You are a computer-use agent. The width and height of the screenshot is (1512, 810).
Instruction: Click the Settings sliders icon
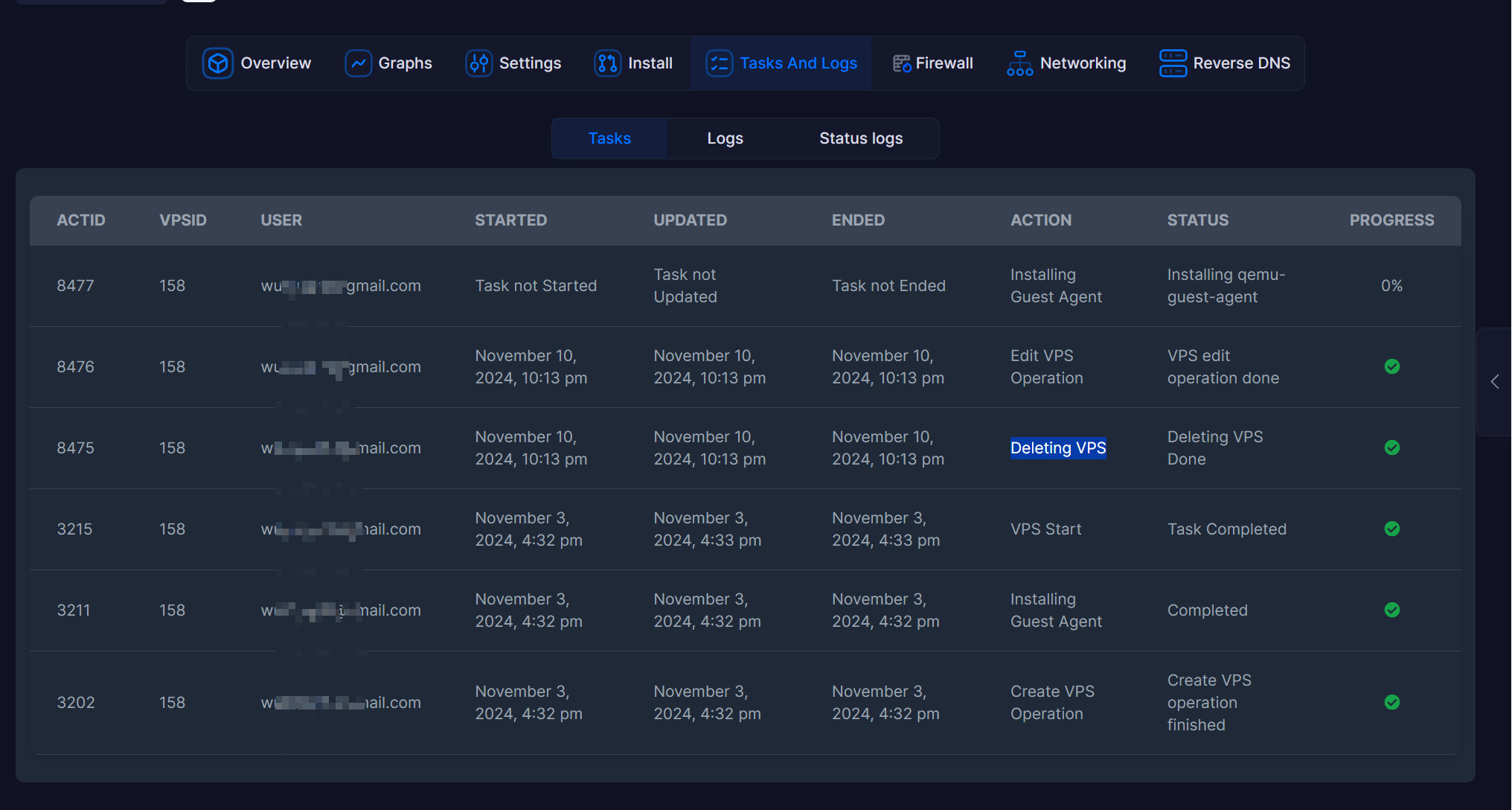[479, 63]
